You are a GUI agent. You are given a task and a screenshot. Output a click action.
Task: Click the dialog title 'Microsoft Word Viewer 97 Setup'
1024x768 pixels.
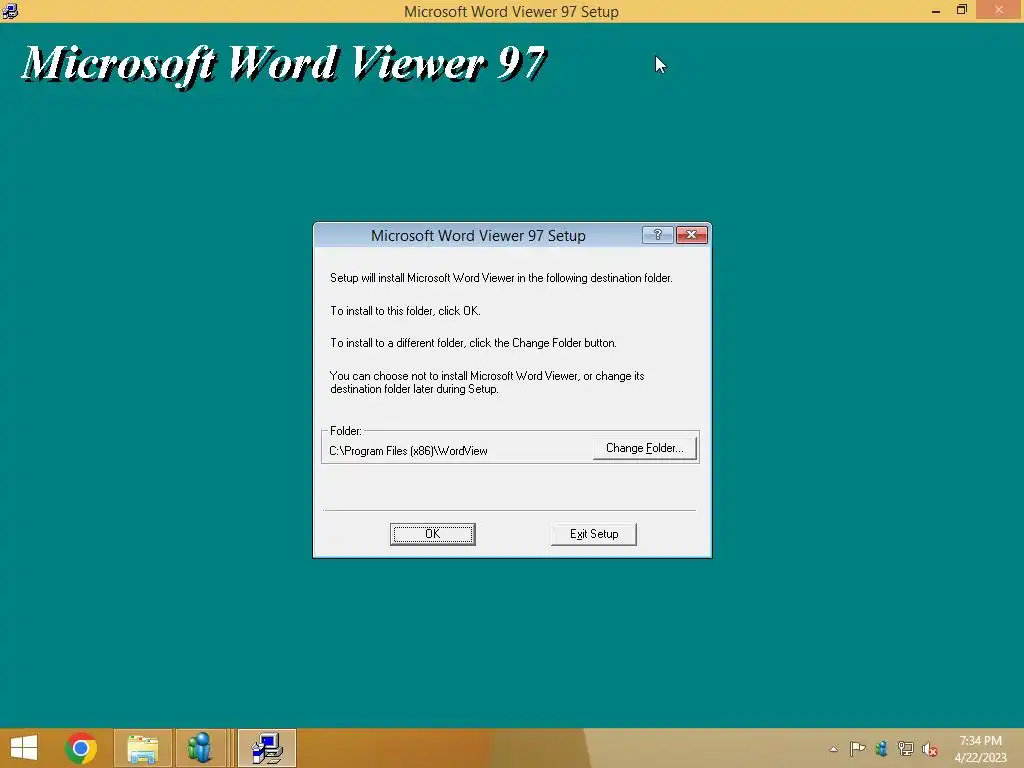(478, 236)
